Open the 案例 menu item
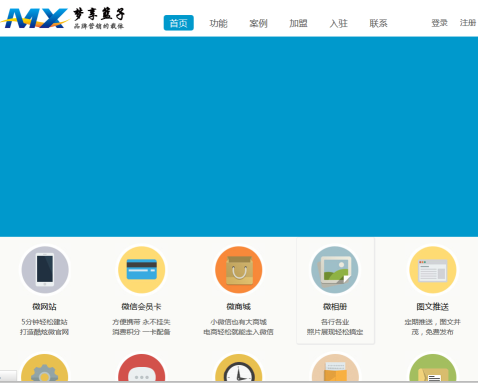478x383 pixels. 259,23
